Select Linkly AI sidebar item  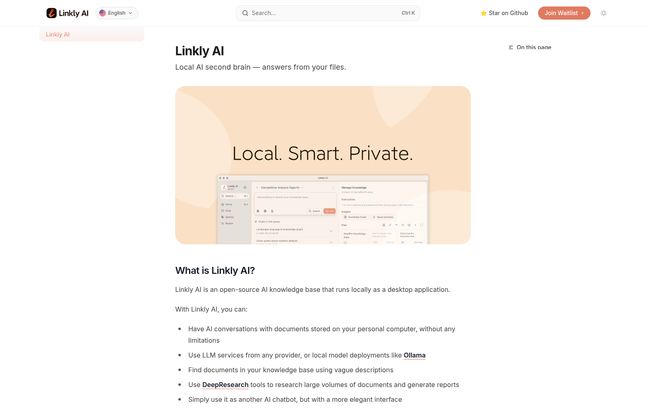[92, 34]
